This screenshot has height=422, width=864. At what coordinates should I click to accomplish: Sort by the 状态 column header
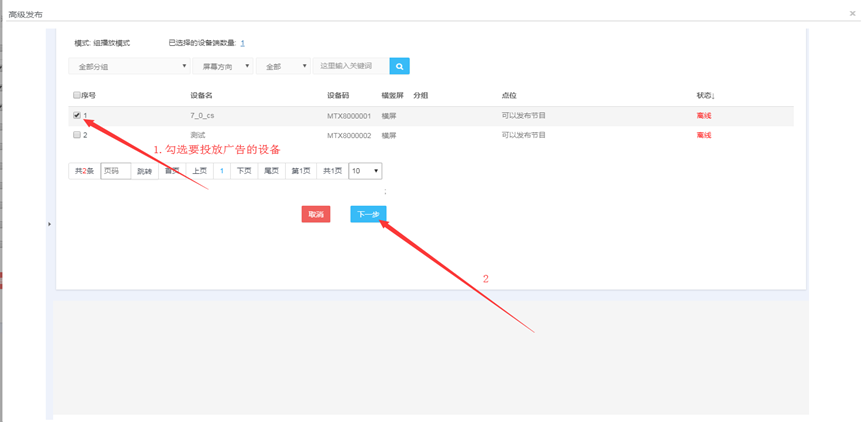tap(705, 95)
